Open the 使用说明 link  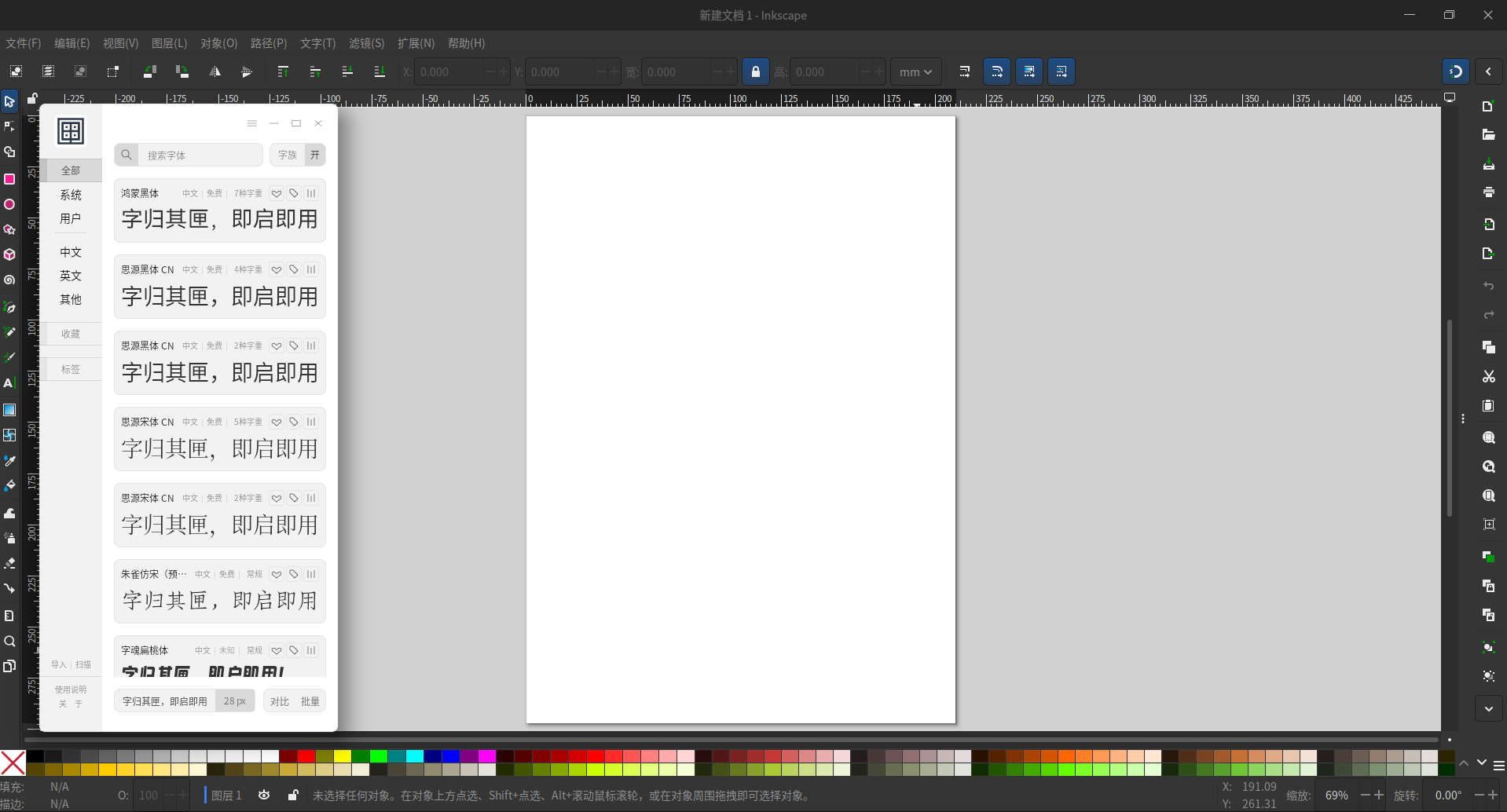click(71, 689)
